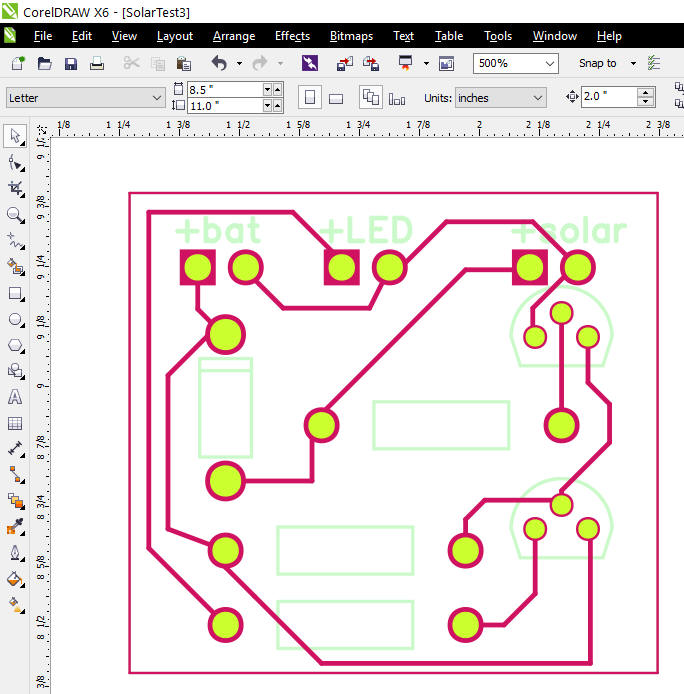Open the 500% zoom level dropdown

point(550,63)
